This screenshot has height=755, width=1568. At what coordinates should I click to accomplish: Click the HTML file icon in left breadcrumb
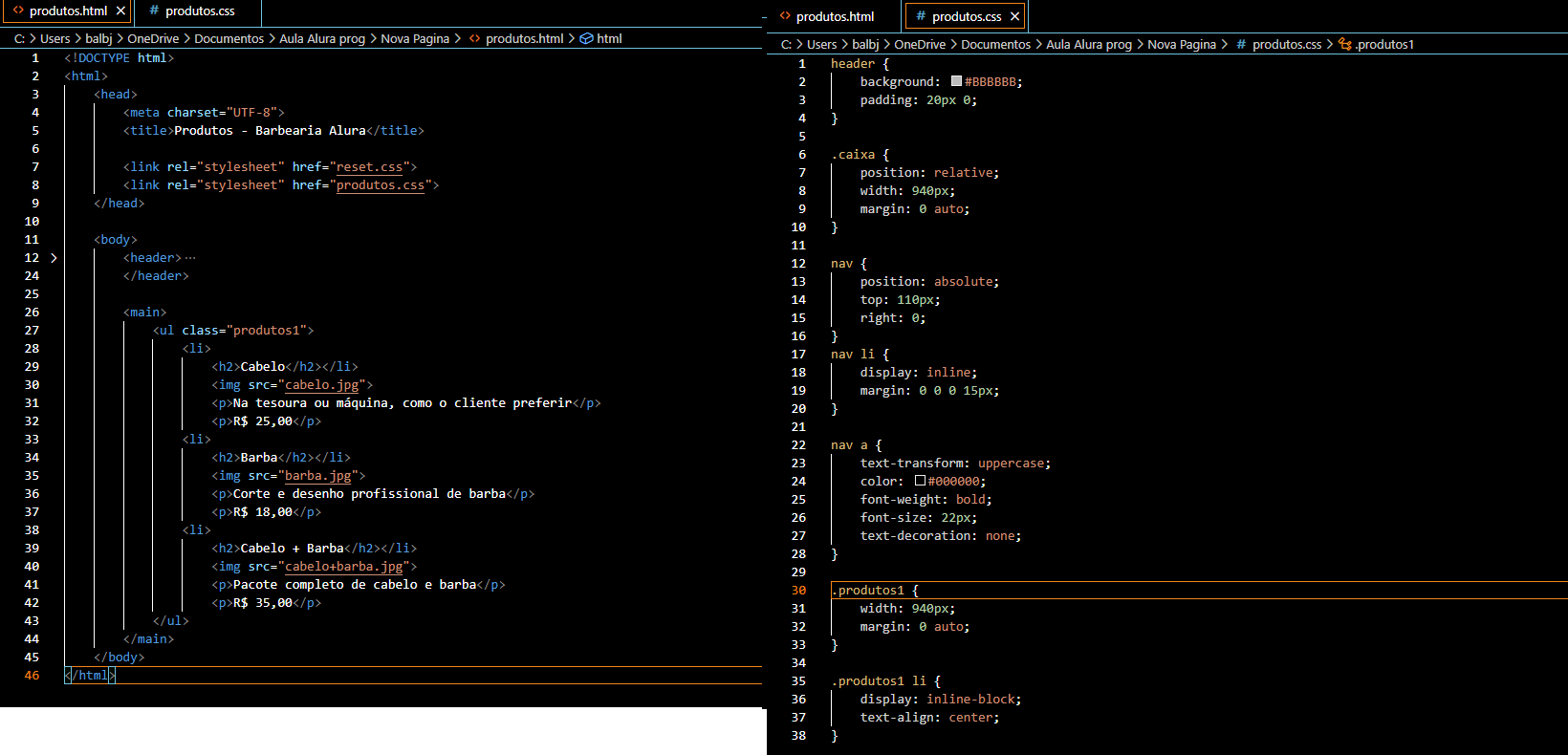tap(474, 38)
